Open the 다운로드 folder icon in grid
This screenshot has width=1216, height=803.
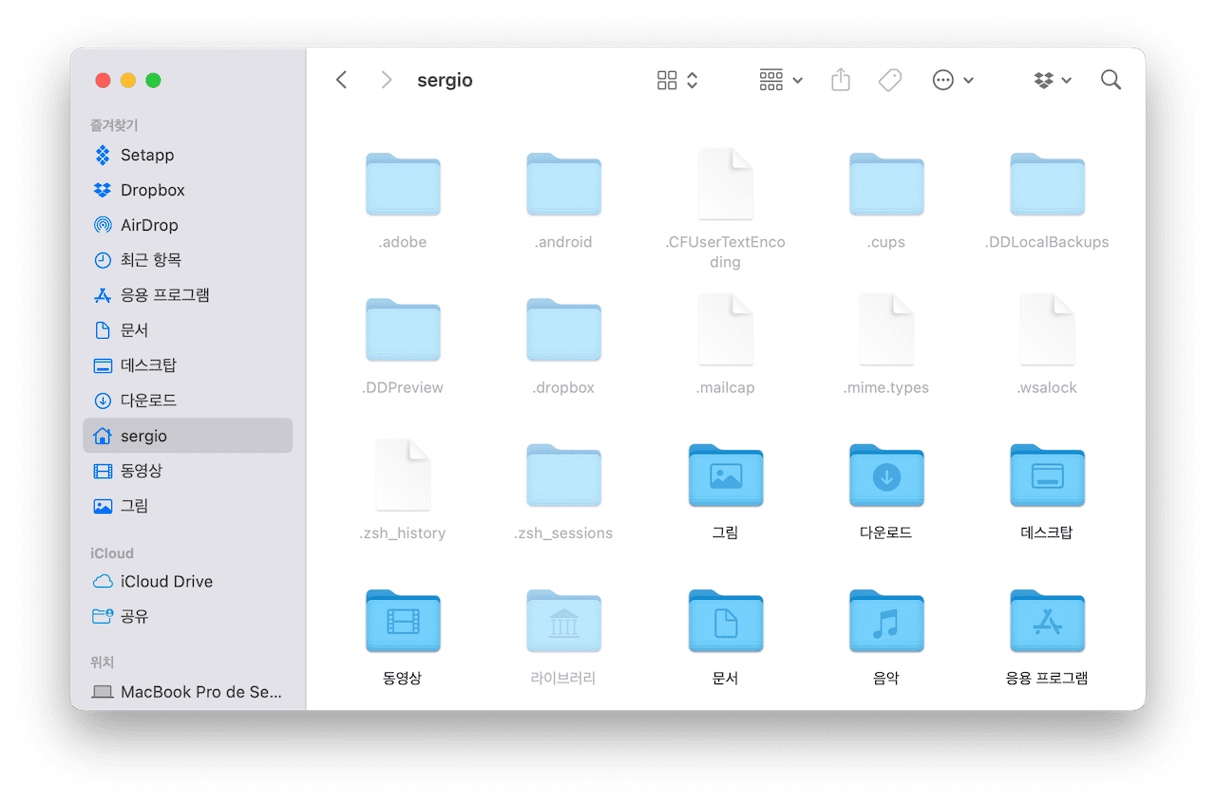886,475
